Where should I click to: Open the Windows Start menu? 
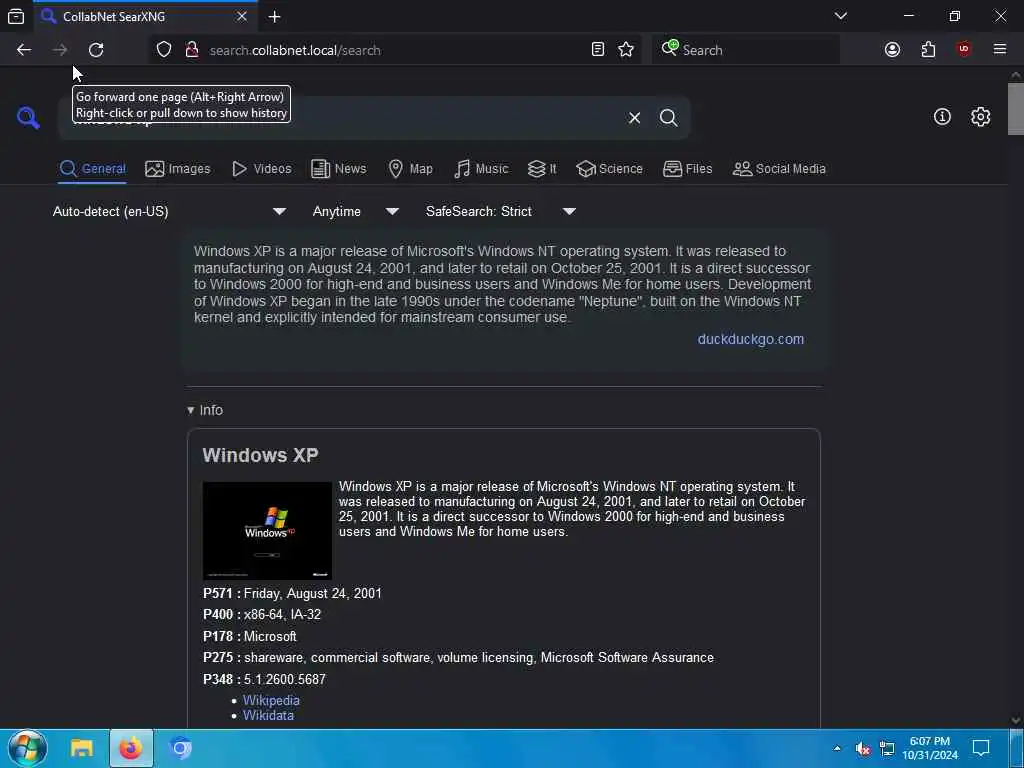pos(27,748)
